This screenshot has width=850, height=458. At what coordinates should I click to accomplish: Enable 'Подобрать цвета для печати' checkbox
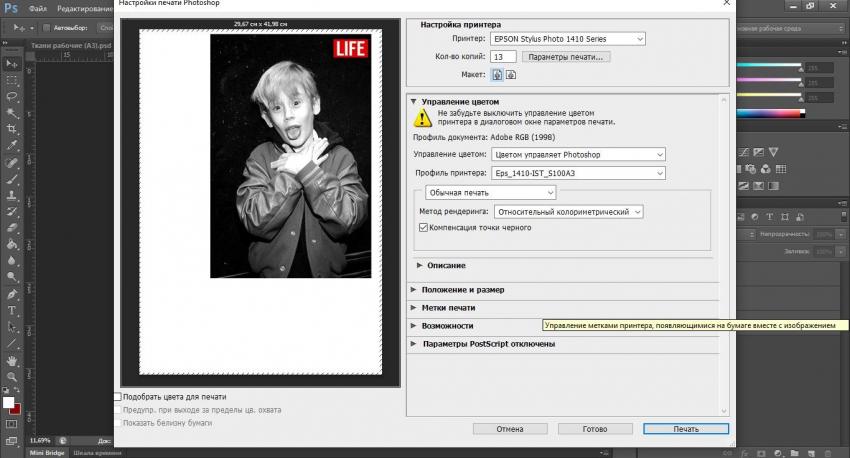click(119, 397)
